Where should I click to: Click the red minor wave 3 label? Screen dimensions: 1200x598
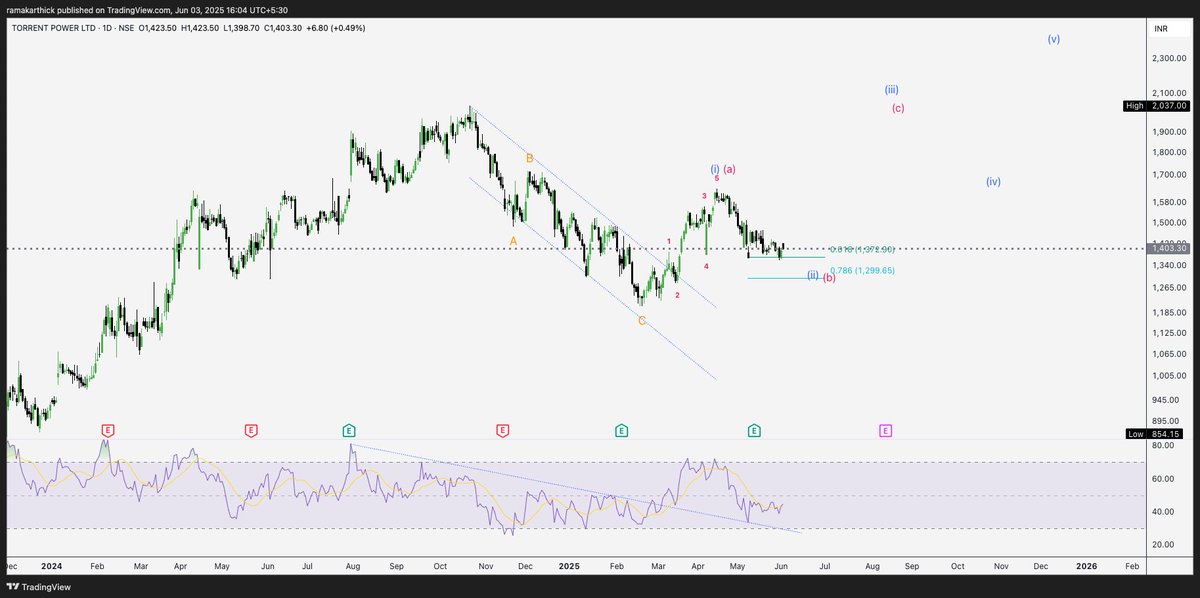coord(704,196)
